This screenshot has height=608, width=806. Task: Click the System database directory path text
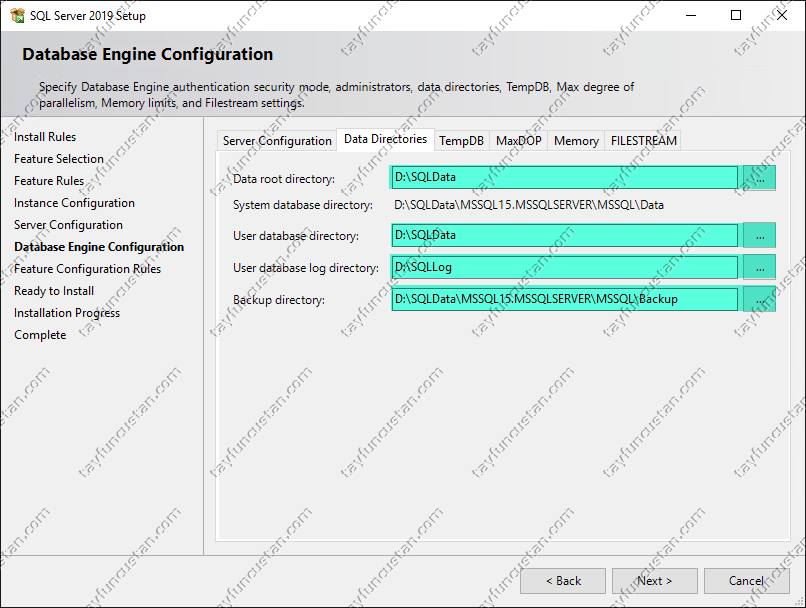(529, 205)
